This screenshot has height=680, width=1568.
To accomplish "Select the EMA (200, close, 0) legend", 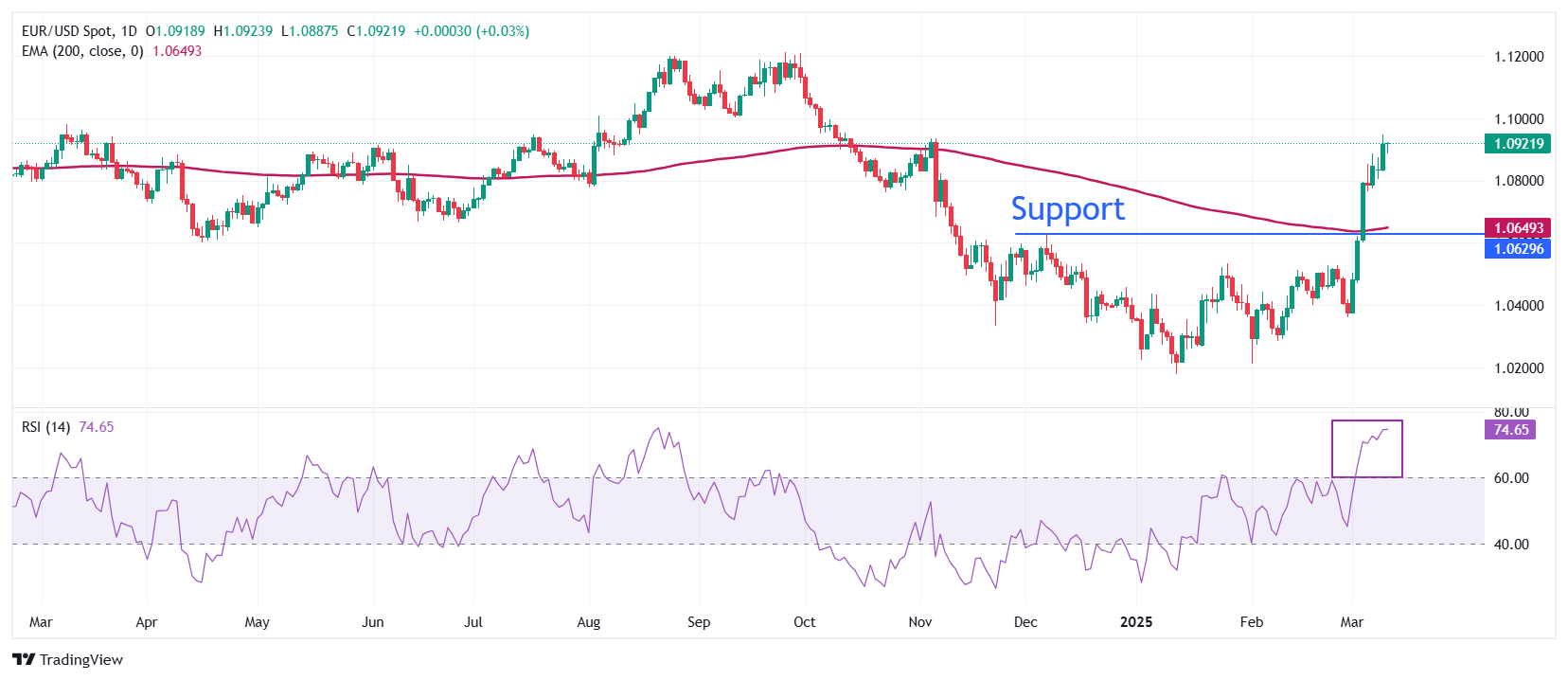I will click(82, 51).
